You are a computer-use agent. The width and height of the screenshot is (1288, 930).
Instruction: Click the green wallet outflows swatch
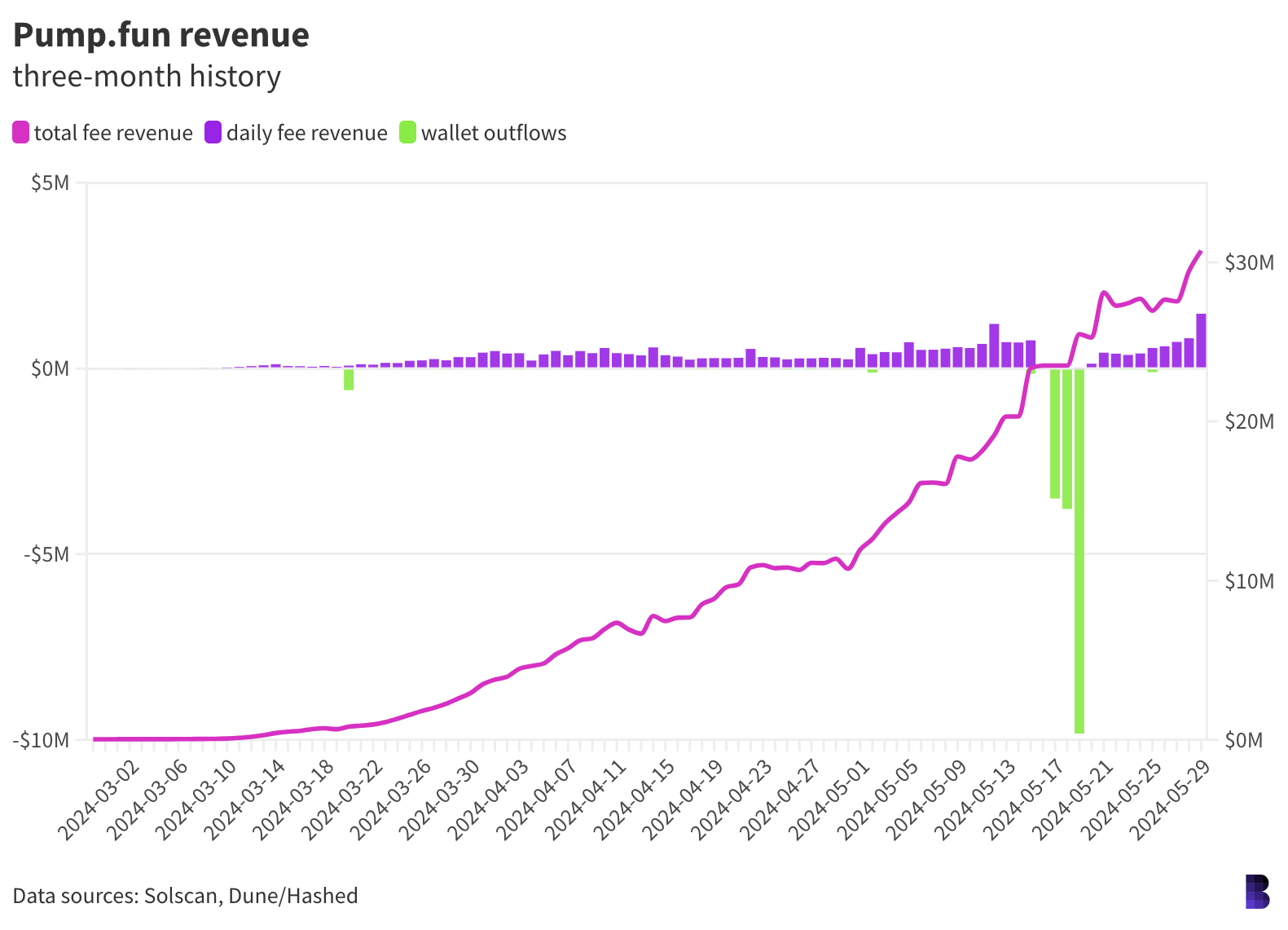[x=408, y=133]
